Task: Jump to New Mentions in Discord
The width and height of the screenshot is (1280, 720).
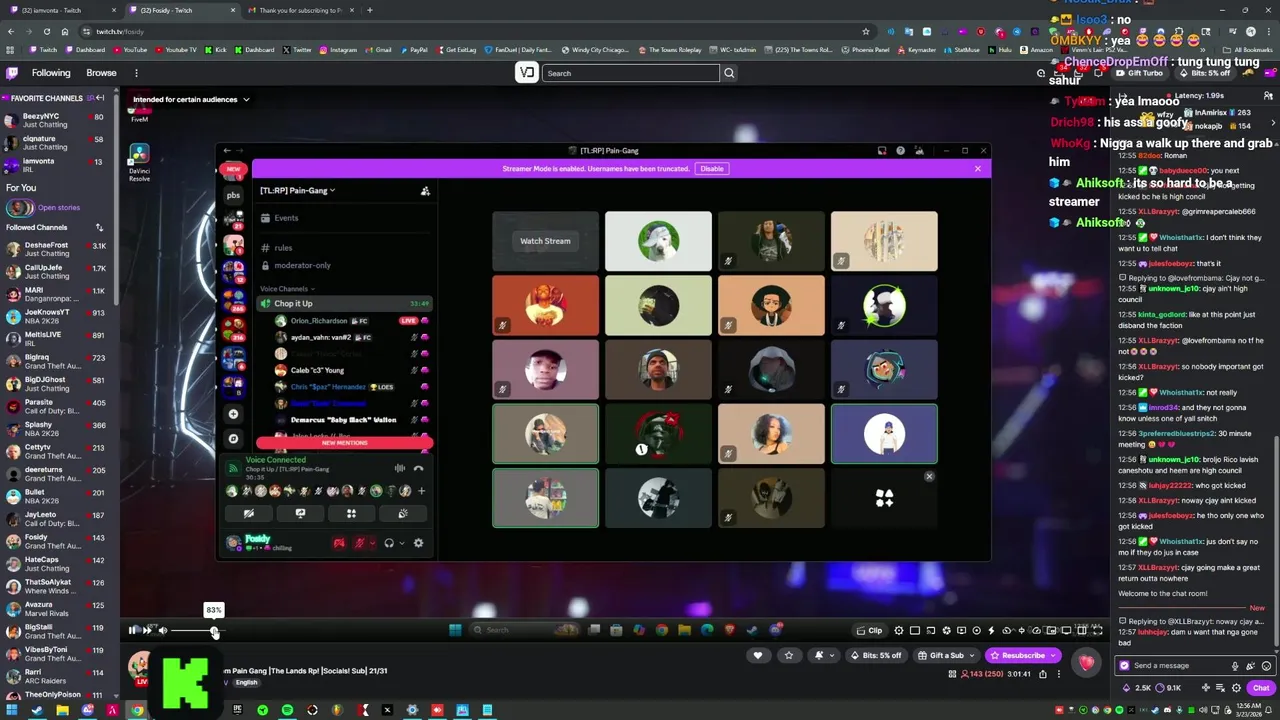Action: tap(344, 443)
